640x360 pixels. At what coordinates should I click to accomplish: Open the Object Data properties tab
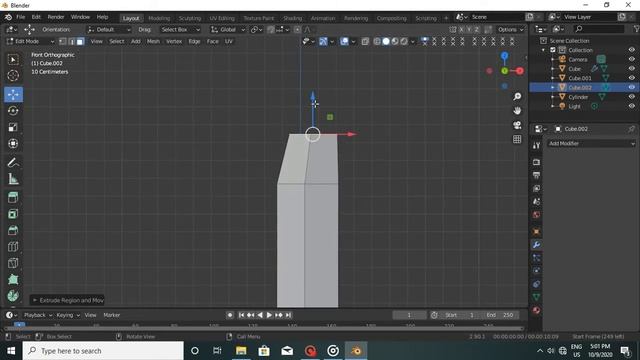tap(536, 297)
